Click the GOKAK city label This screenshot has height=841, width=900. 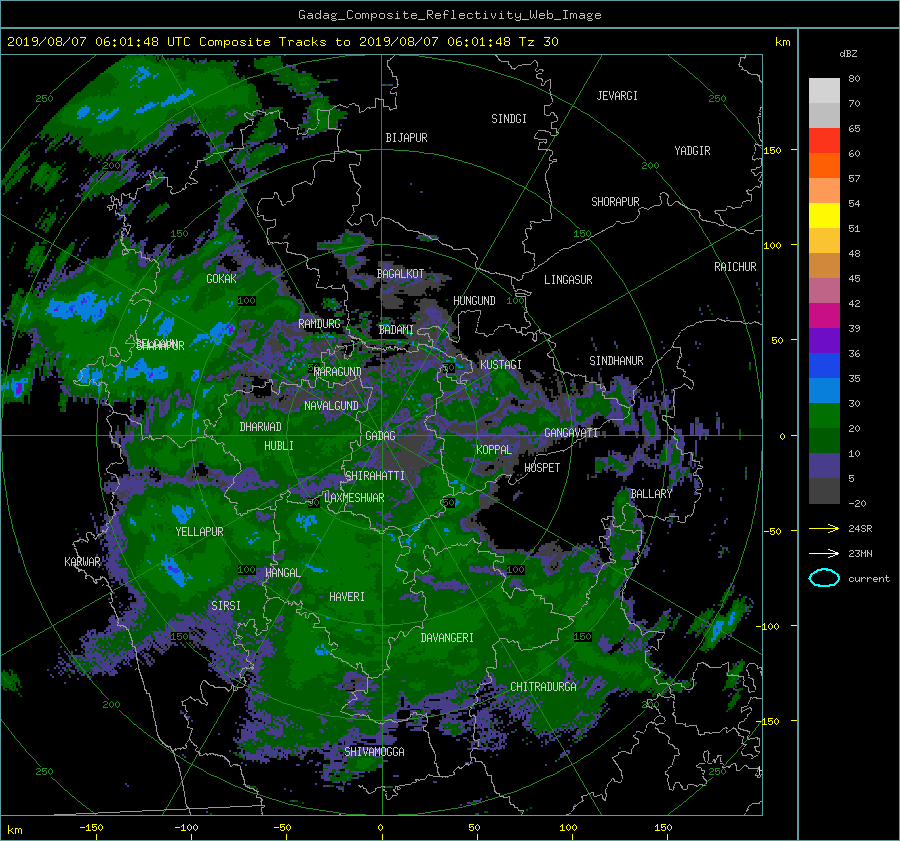(x=222, y=279)
